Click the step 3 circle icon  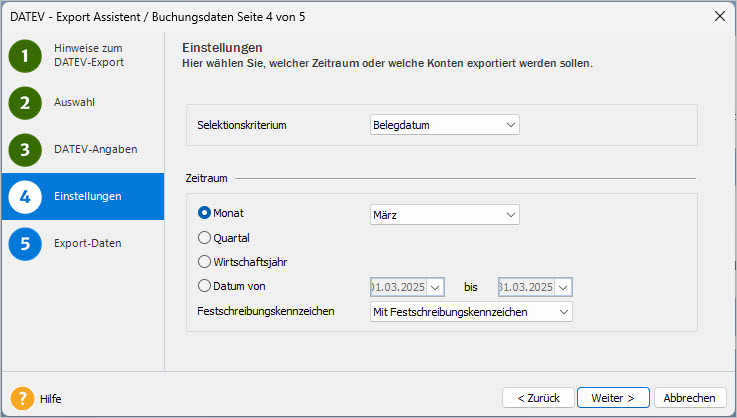pos(25,150)
